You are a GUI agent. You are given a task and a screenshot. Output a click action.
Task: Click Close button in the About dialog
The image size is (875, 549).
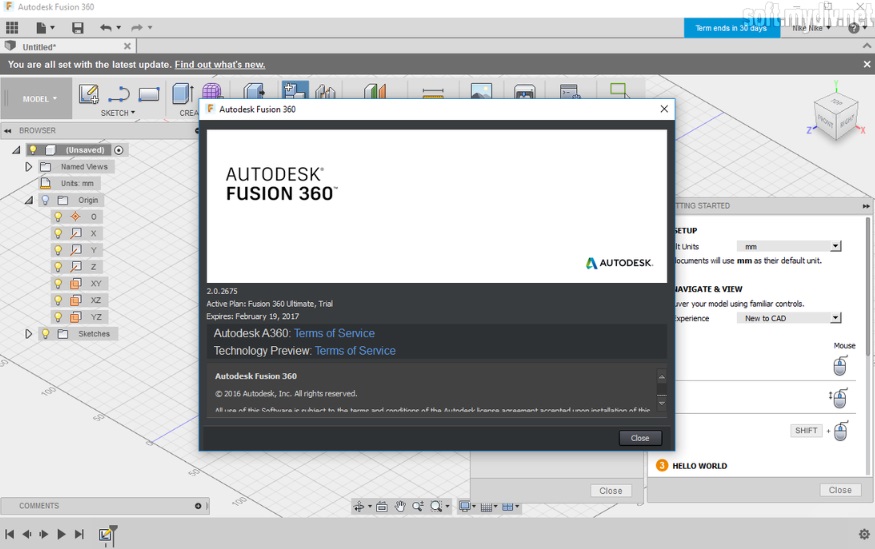pos(640,438)
